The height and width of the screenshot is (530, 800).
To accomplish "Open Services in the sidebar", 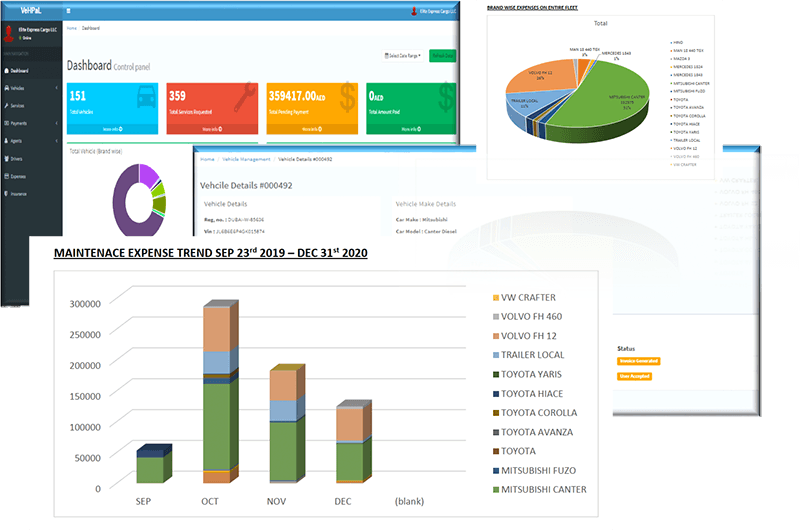I will (x=31, y=106).
